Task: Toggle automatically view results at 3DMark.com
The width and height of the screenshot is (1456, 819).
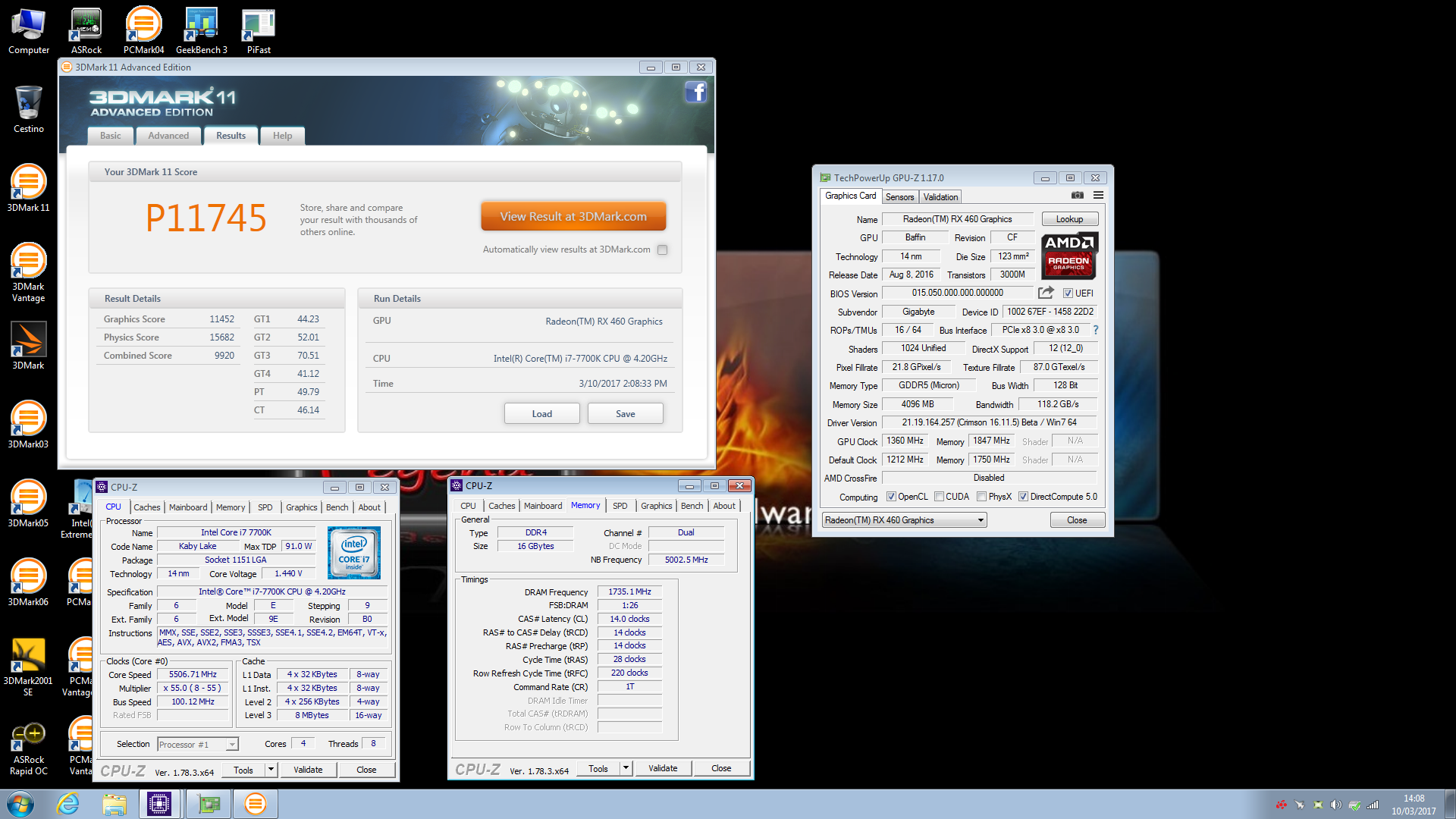Action: [x=662, y=249]
